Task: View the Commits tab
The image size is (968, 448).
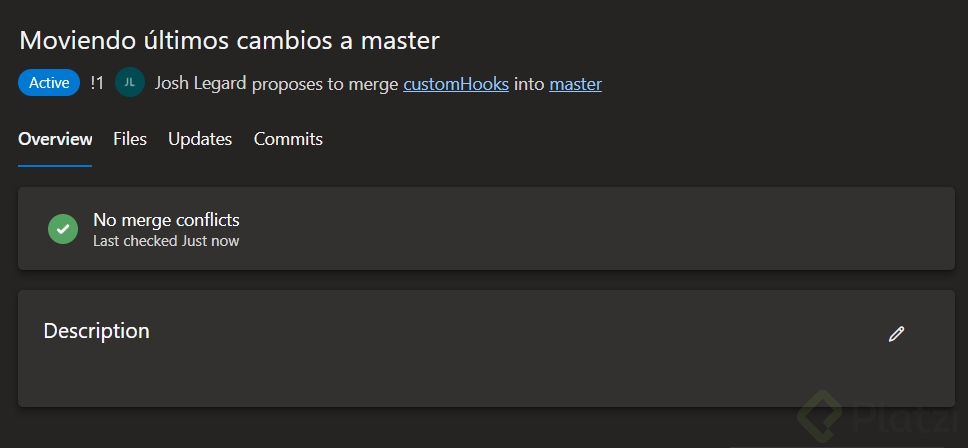Action: click(x=288, y=139)
